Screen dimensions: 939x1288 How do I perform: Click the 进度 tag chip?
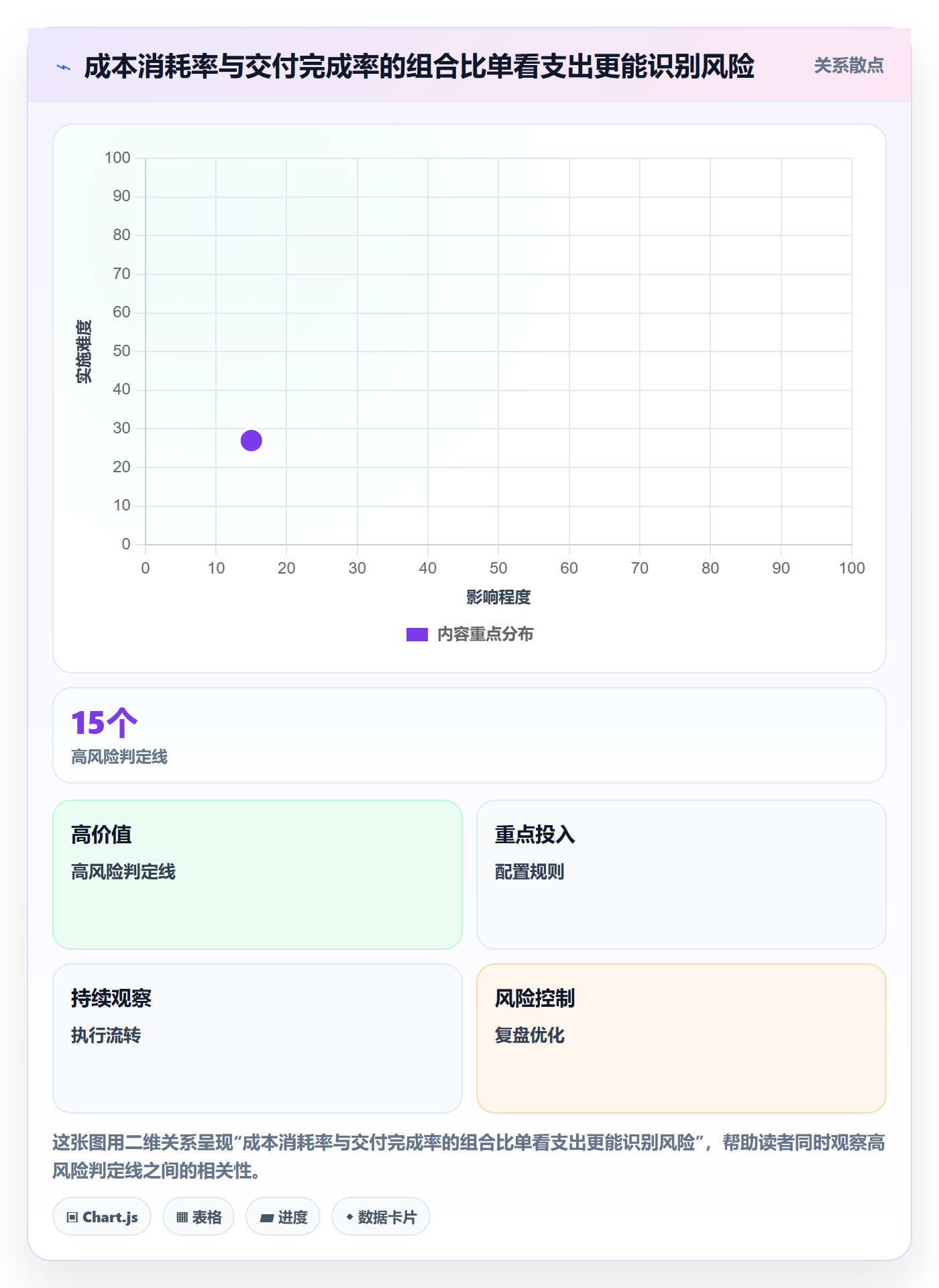click(x=283, y=1217)
